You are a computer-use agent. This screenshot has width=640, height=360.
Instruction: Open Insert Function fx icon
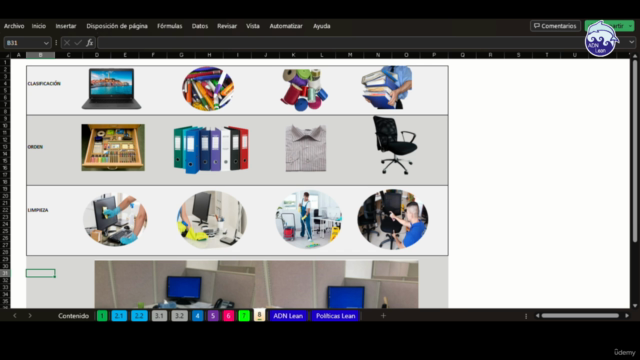point(89,43)
